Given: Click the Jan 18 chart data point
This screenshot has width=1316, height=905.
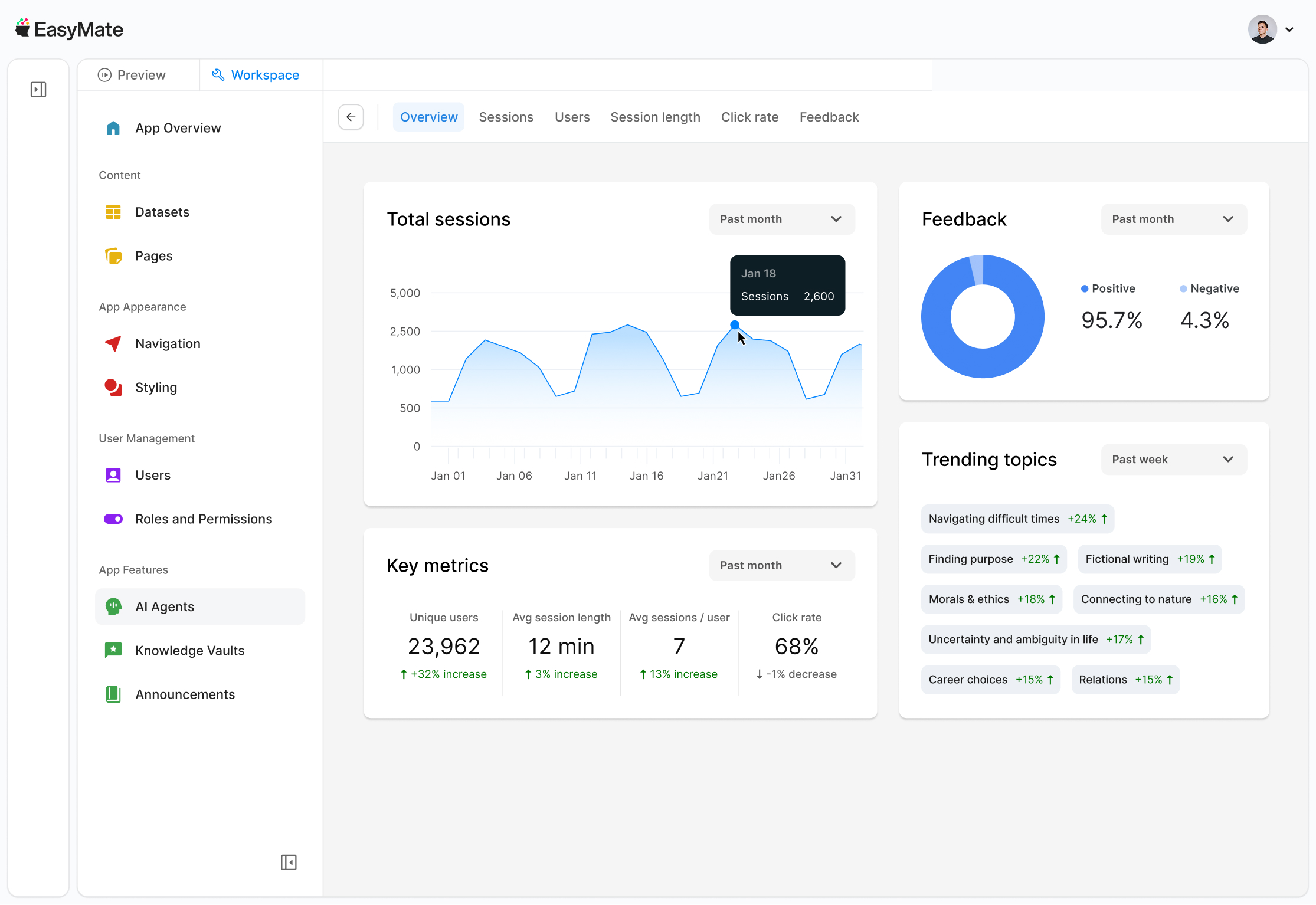Looking at the screenshot, I should 735,325.
